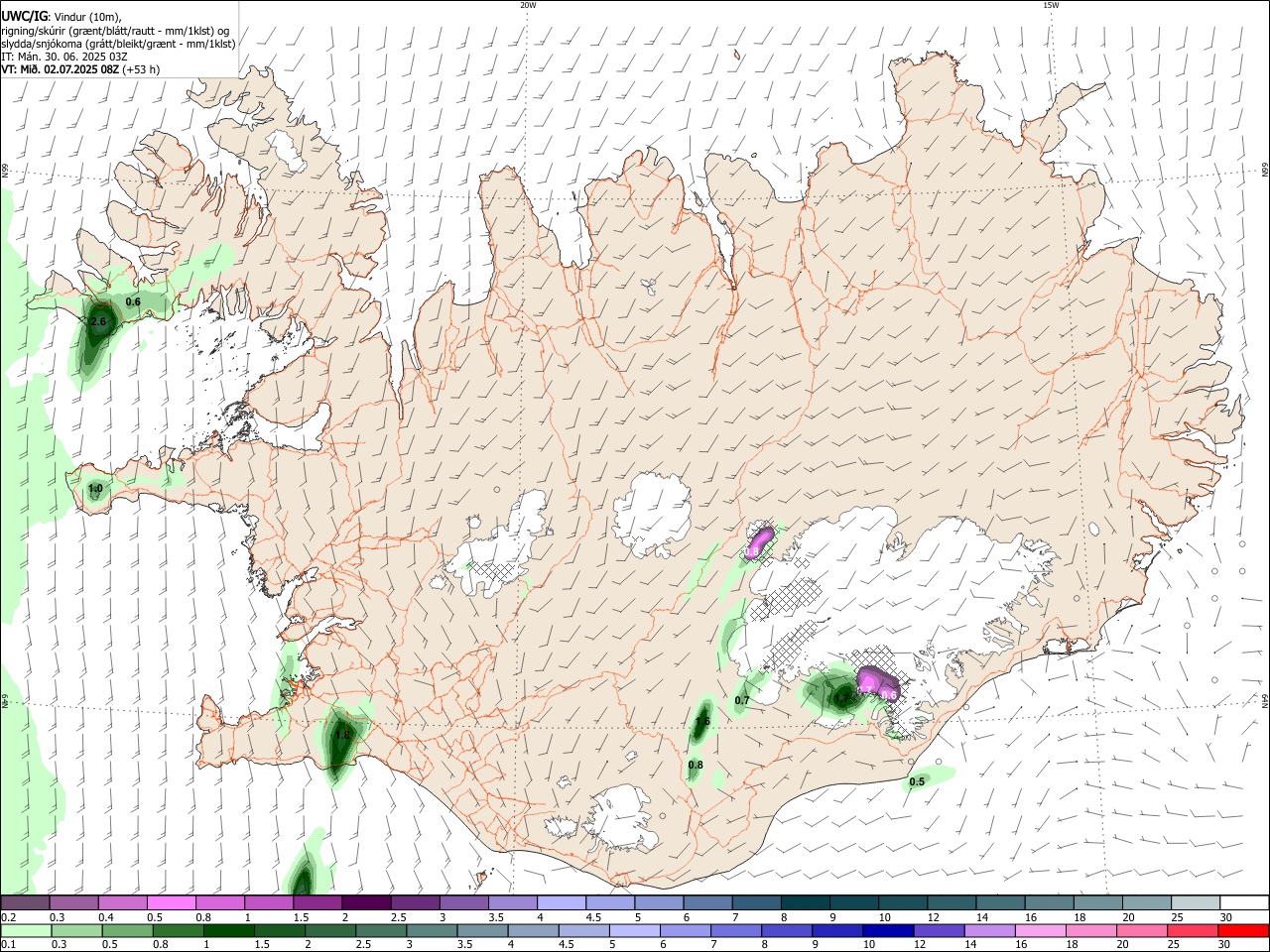Click the 0.6 precipitation value beside 2.6
The width and height of the screenshot is (1270, 952).
click(x=133, y=302)
